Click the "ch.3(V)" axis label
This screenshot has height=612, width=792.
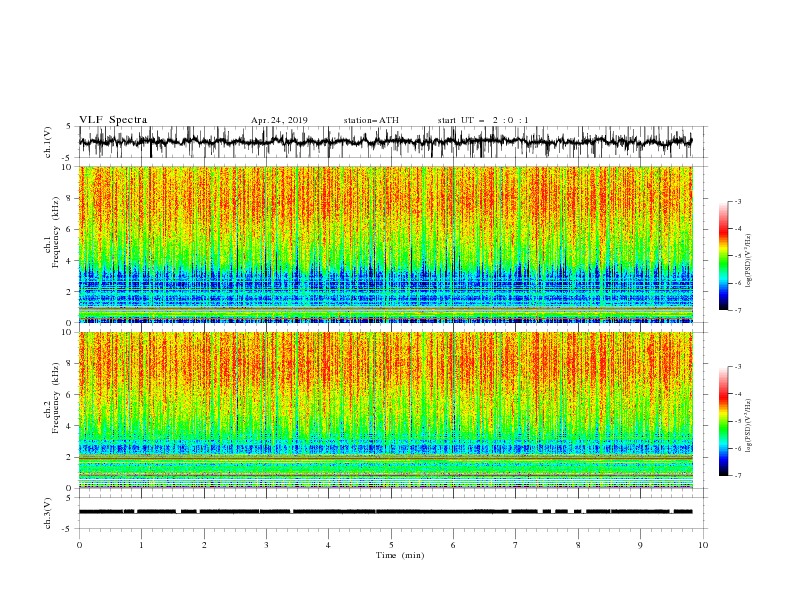pos(48,513)
